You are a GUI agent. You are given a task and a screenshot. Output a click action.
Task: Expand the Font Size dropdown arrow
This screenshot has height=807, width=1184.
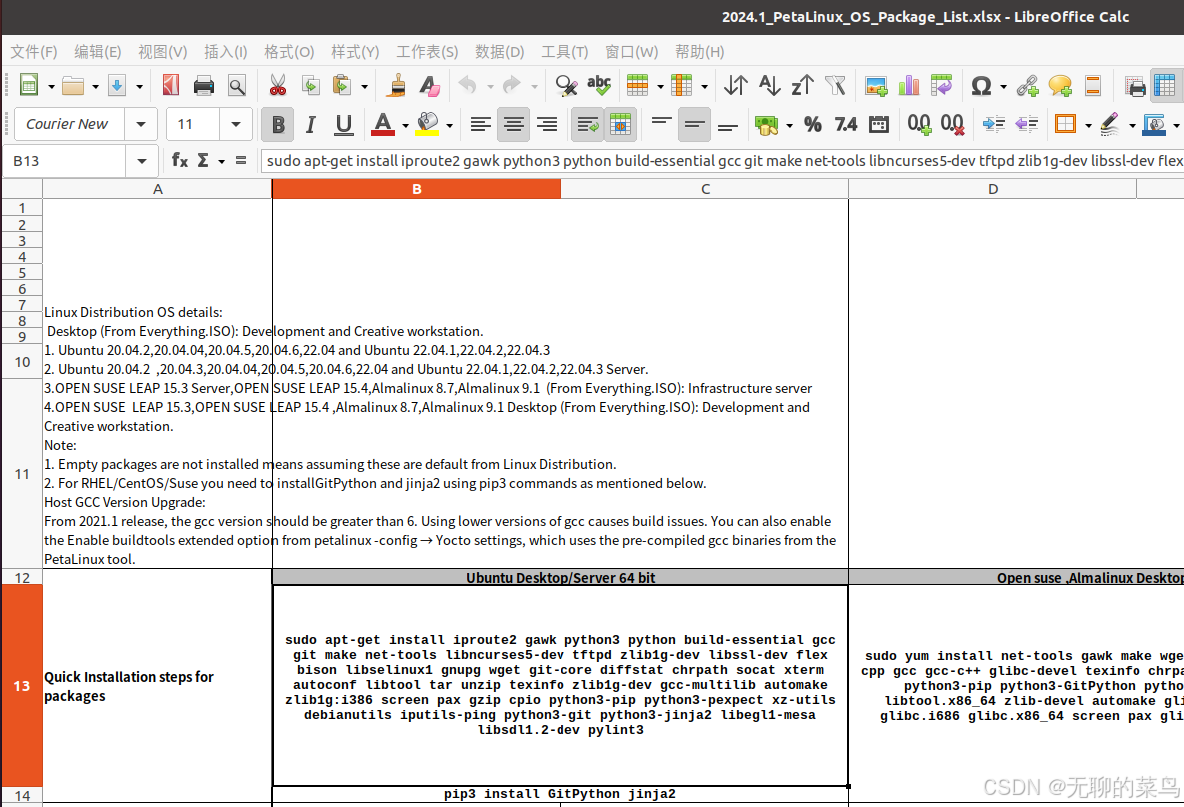(x=236, y=124)
